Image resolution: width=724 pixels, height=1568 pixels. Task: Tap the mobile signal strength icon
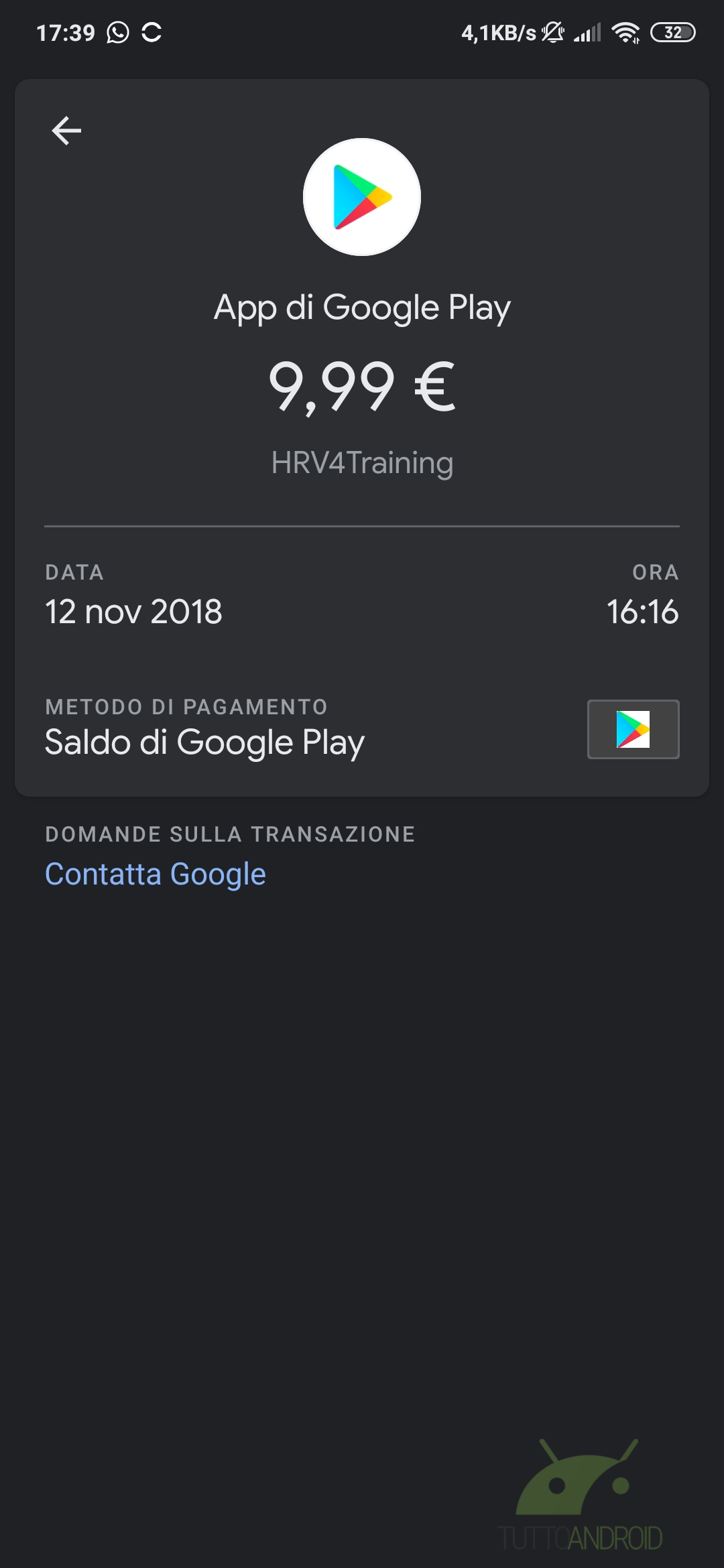coord(587,32)
